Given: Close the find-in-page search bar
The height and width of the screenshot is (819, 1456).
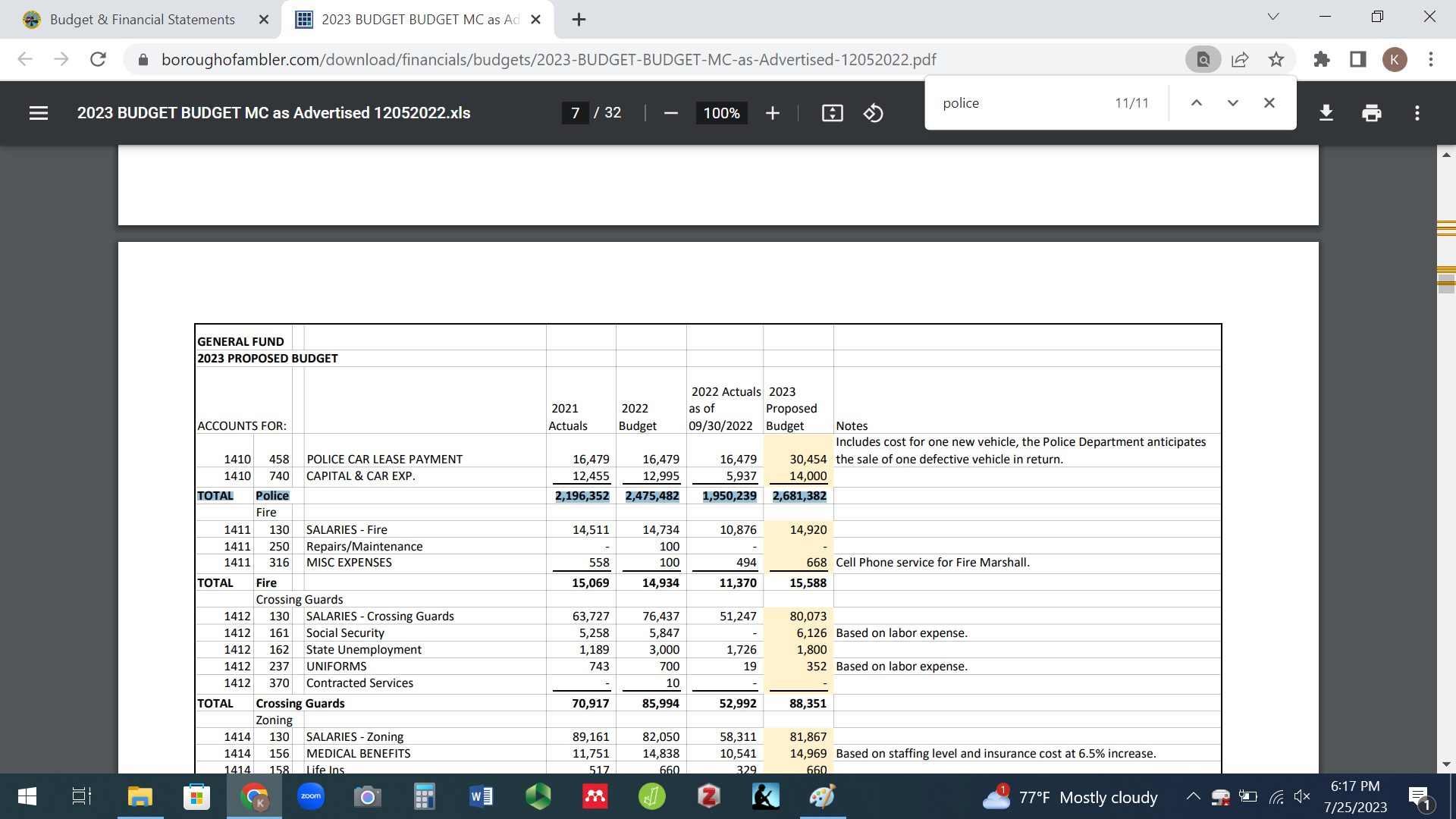Looking at the screenshot, I should click(x=1269, y=103).
